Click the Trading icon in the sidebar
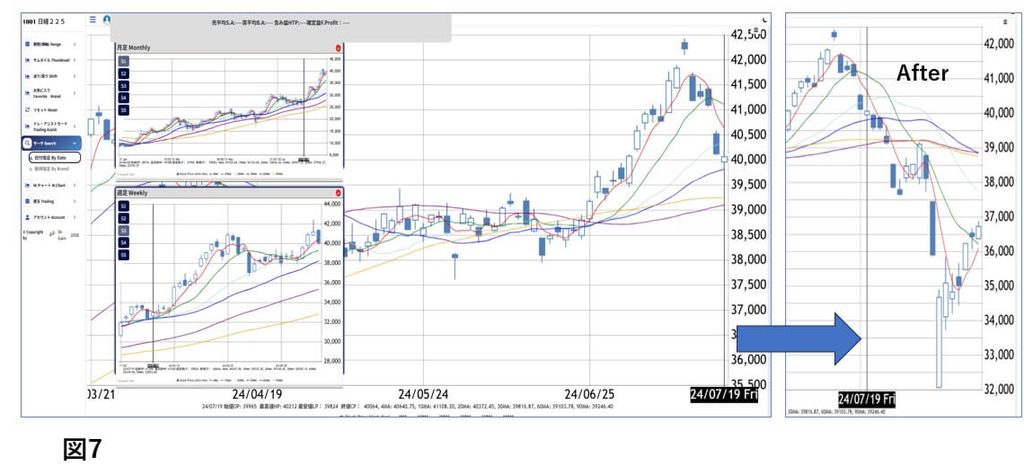Screen dimensions: 1024x464 click(x=27, y=201)
